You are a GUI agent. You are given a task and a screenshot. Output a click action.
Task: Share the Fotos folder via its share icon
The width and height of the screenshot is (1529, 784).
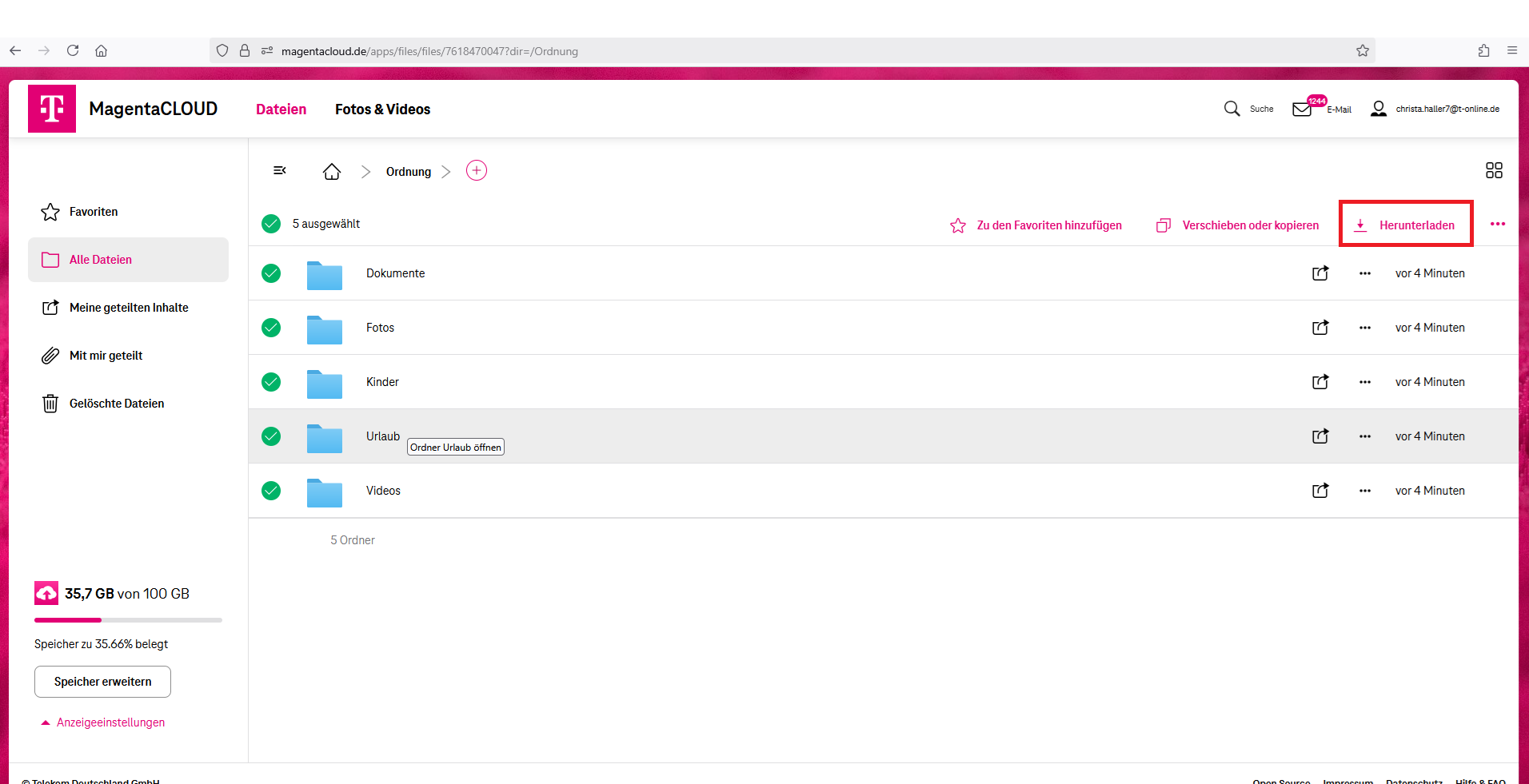[1320, 328]
